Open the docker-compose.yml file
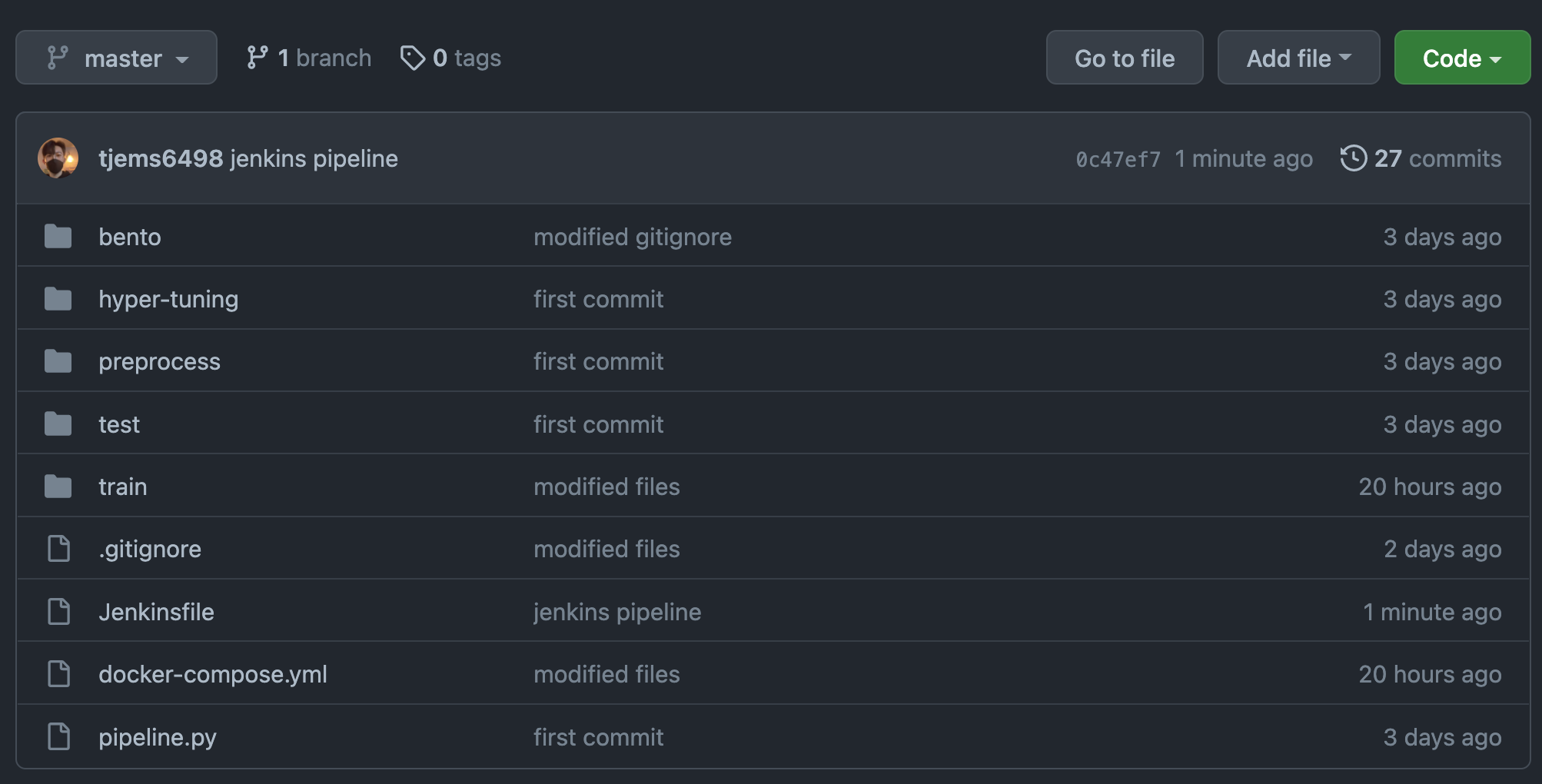This screenshot has width=1542, height=784. pos(212,674)
